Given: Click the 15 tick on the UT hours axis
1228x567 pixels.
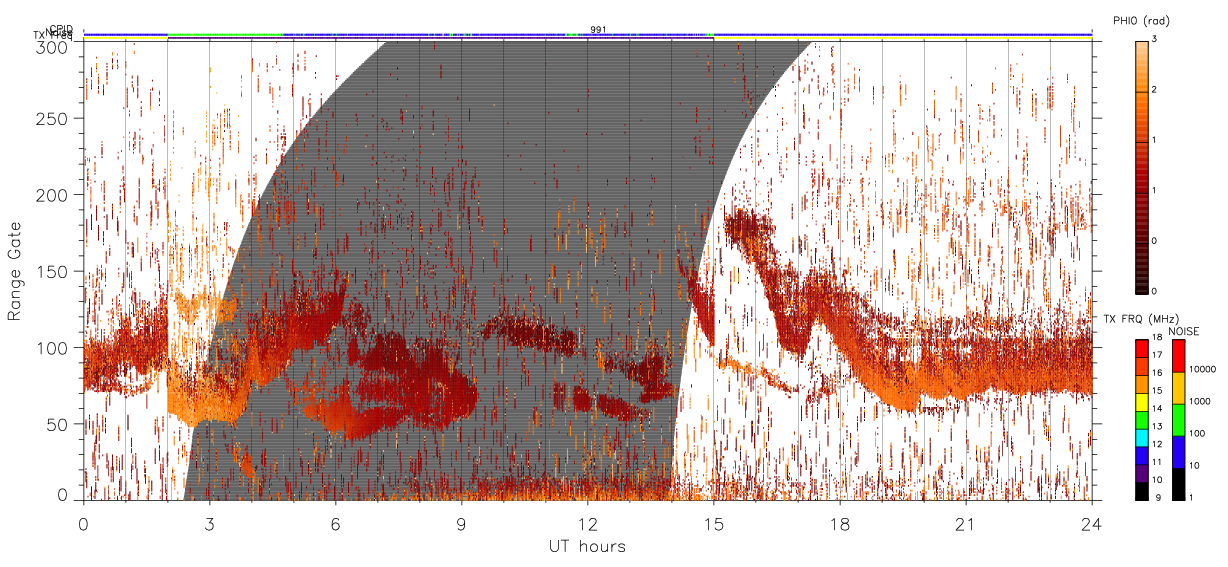Looking at the screenshot, I should (713, 524).
